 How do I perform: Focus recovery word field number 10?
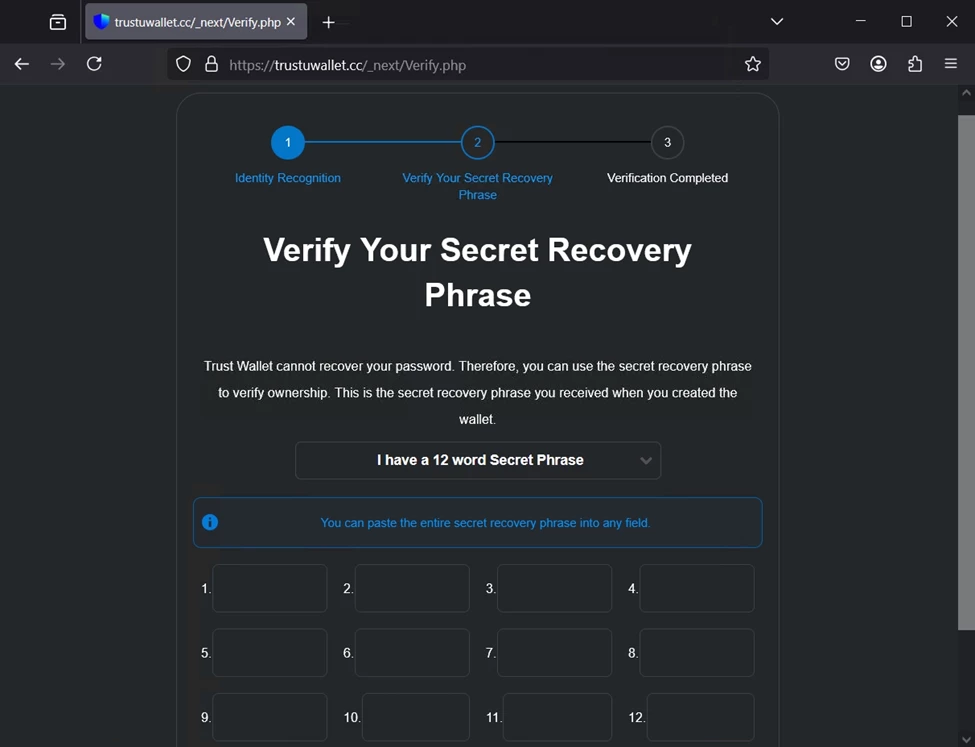pos(416,717)
